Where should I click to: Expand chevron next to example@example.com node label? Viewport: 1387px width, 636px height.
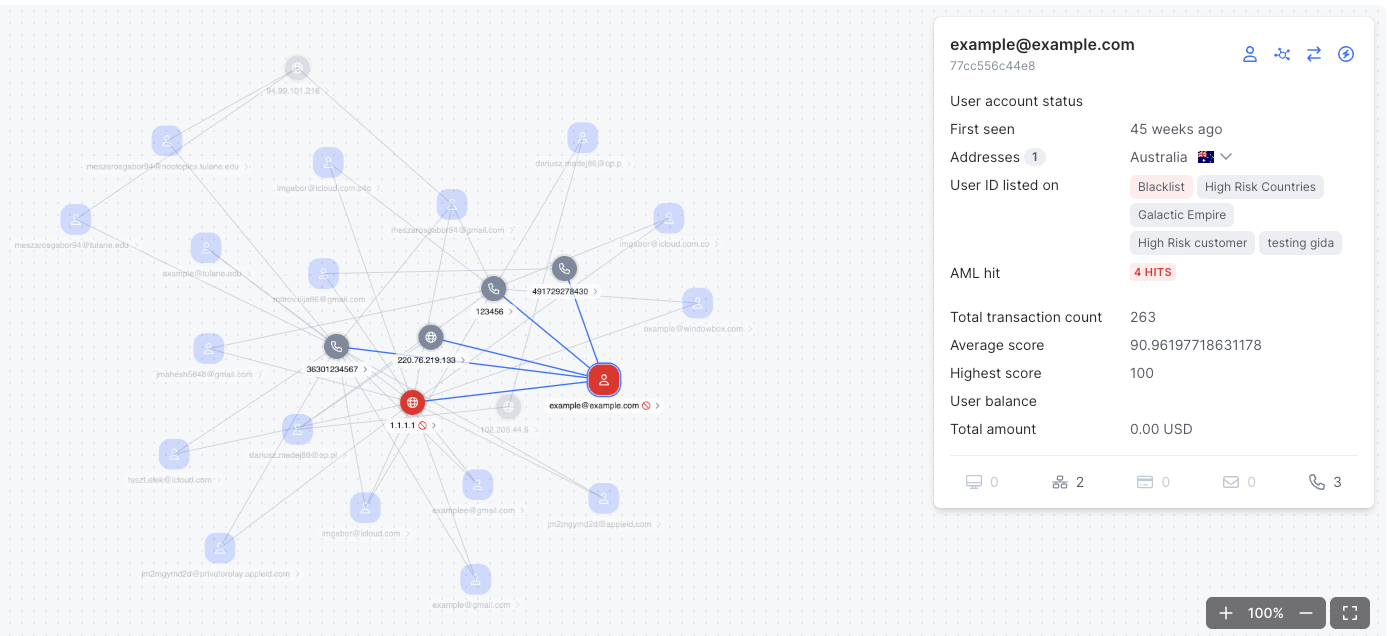tap(657, 406)
